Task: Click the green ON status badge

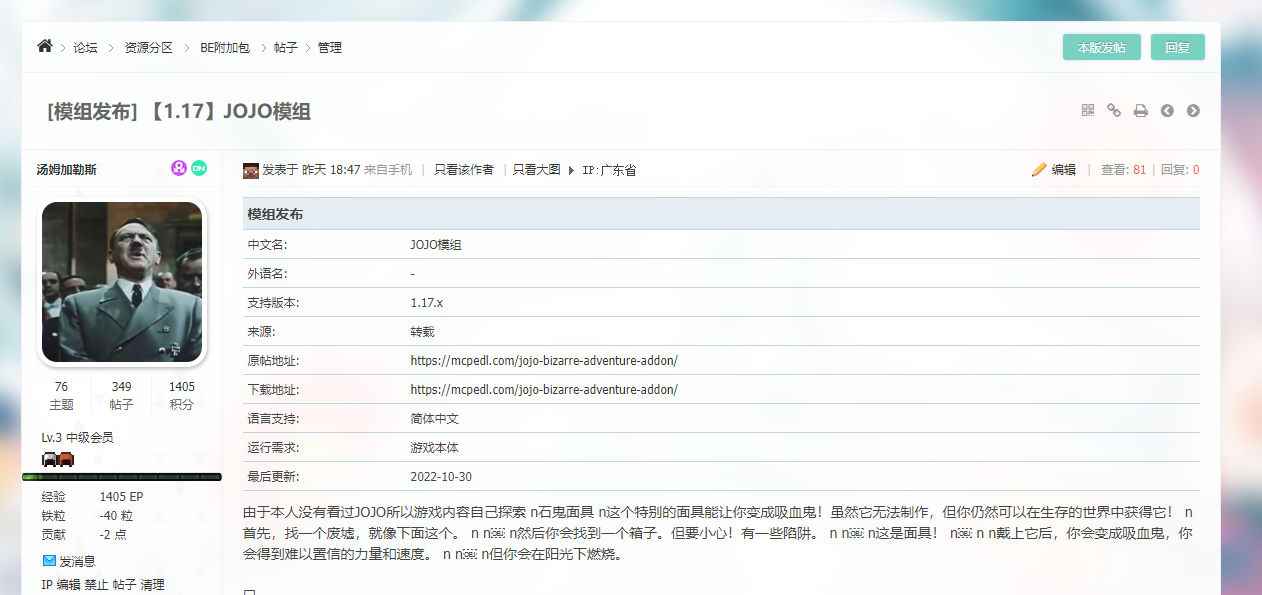Action: click(x=199, y=168)
